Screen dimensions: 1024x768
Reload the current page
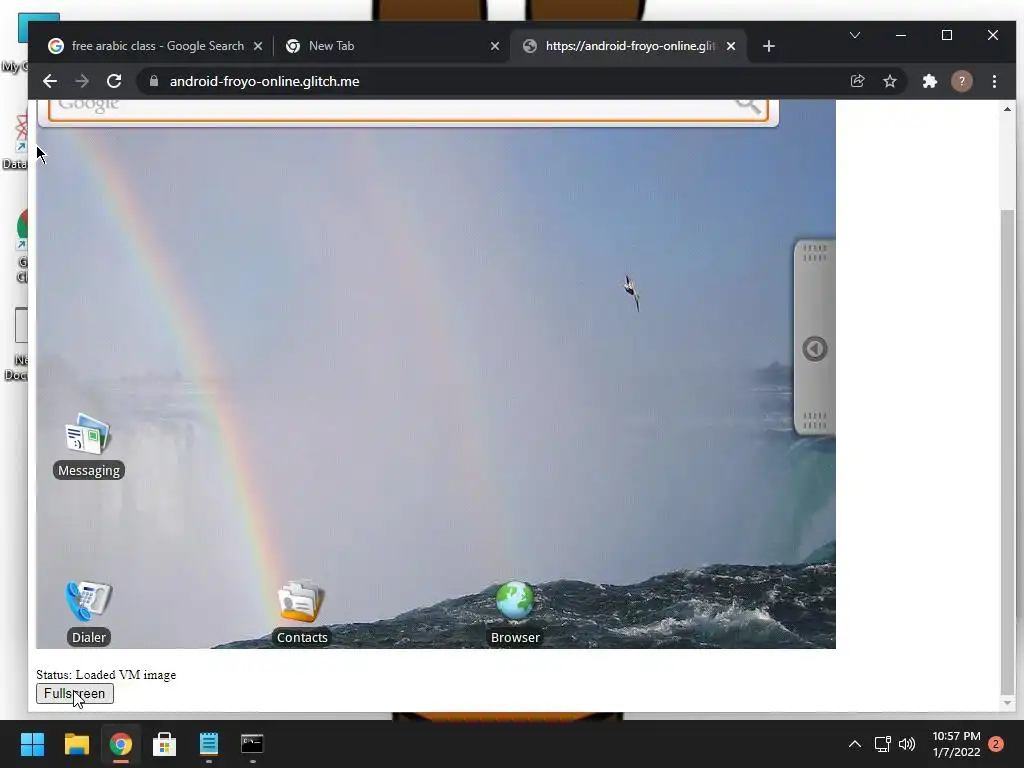pyautogui.click(x=114, y=81)
